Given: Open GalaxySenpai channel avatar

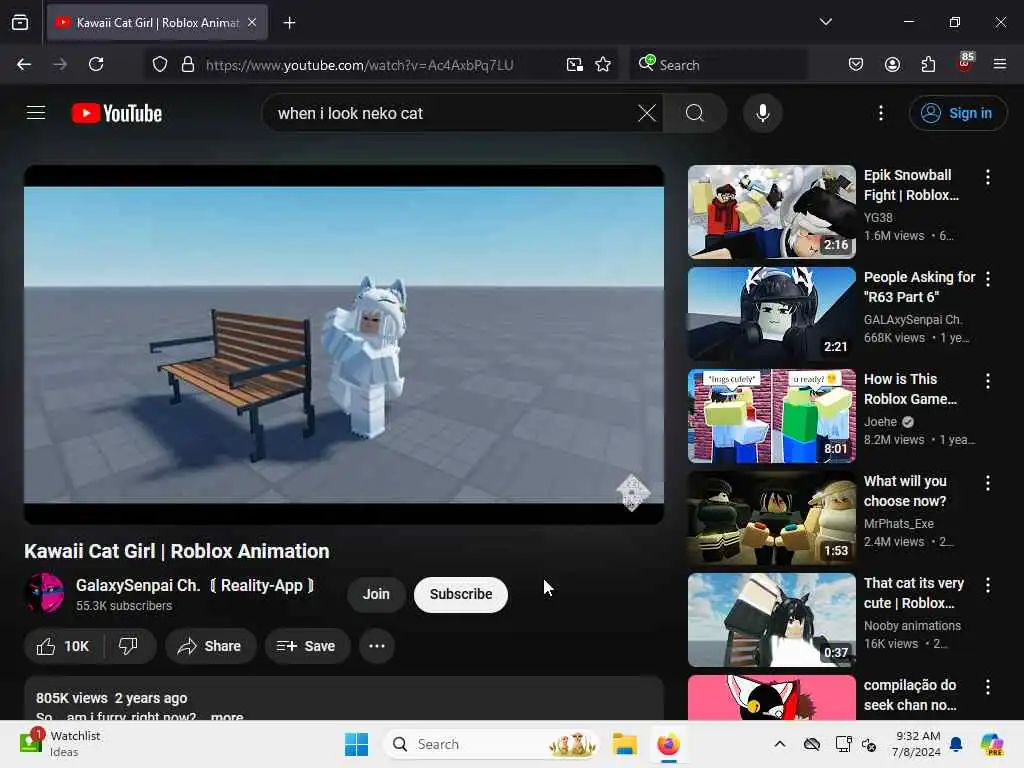Looking at the screenshot, I should 44,593.
